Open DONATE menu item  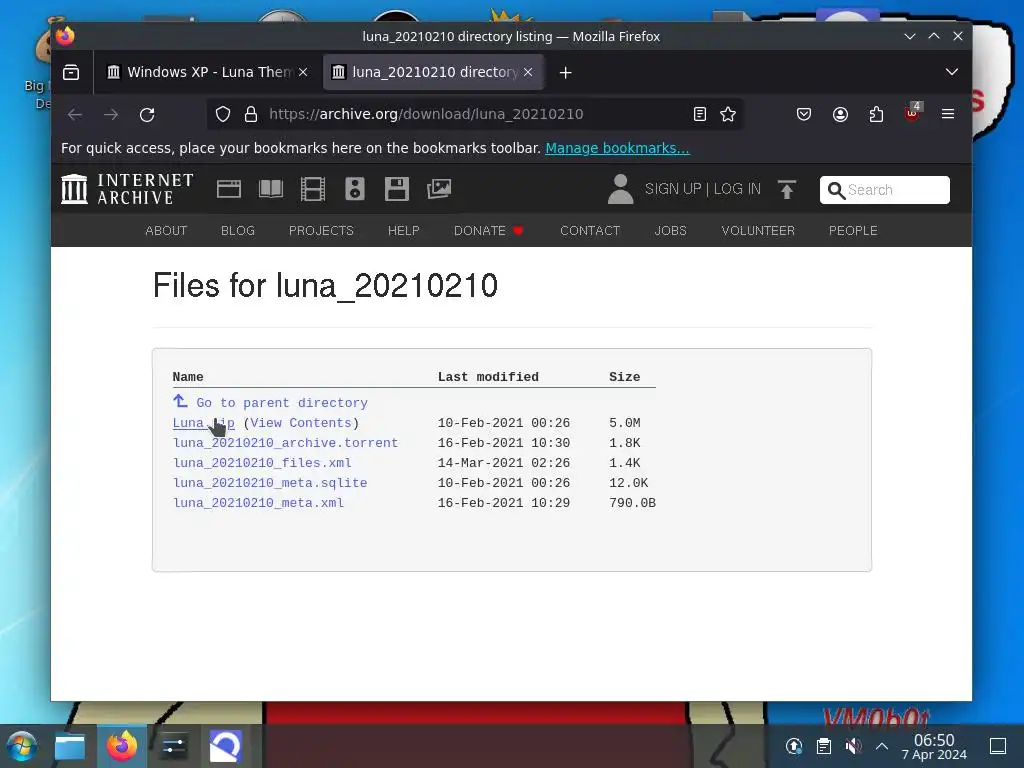[x=488, y=231]
